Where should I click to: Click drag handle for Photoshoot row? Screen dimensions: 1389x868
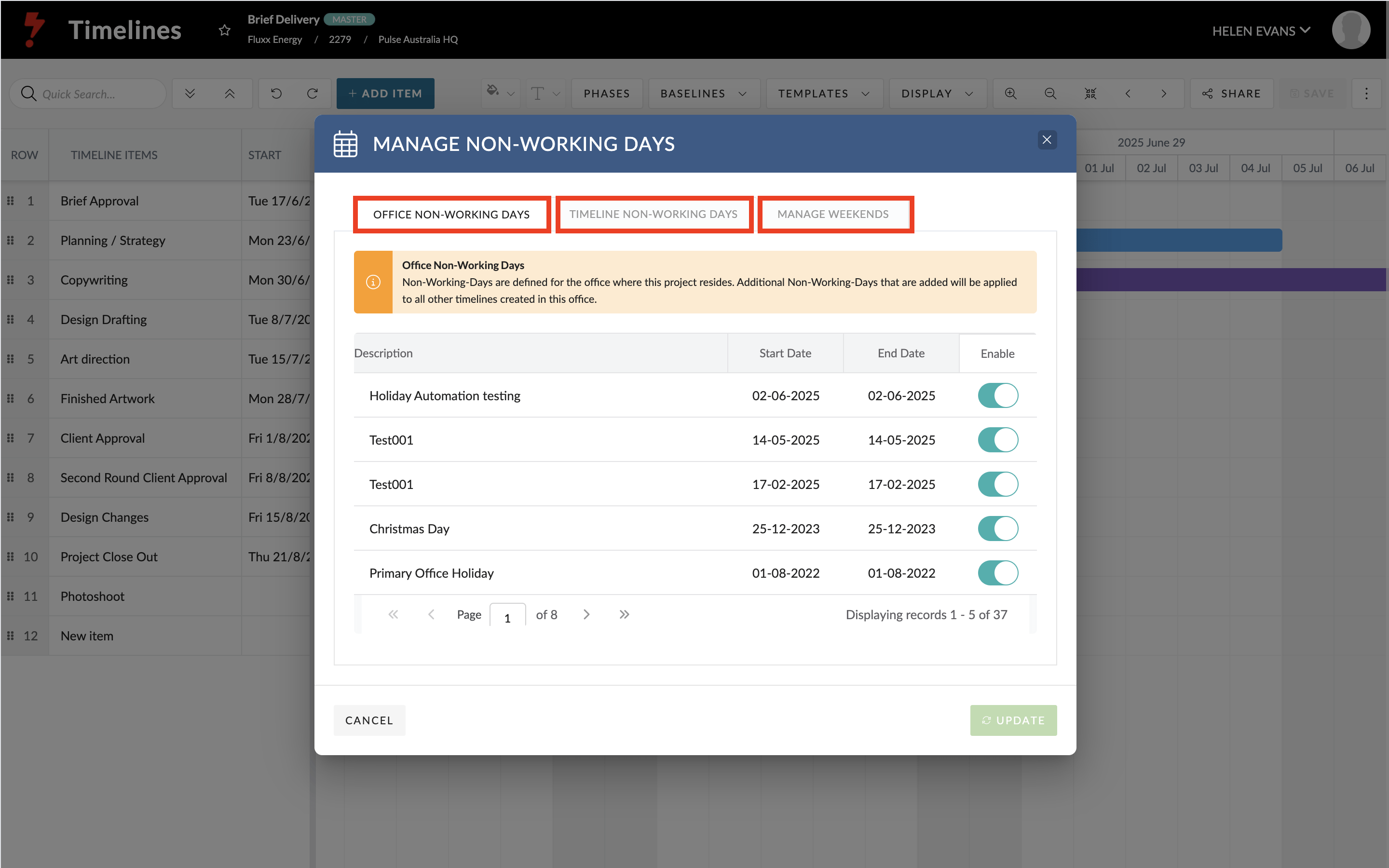[x=10, y=597]
